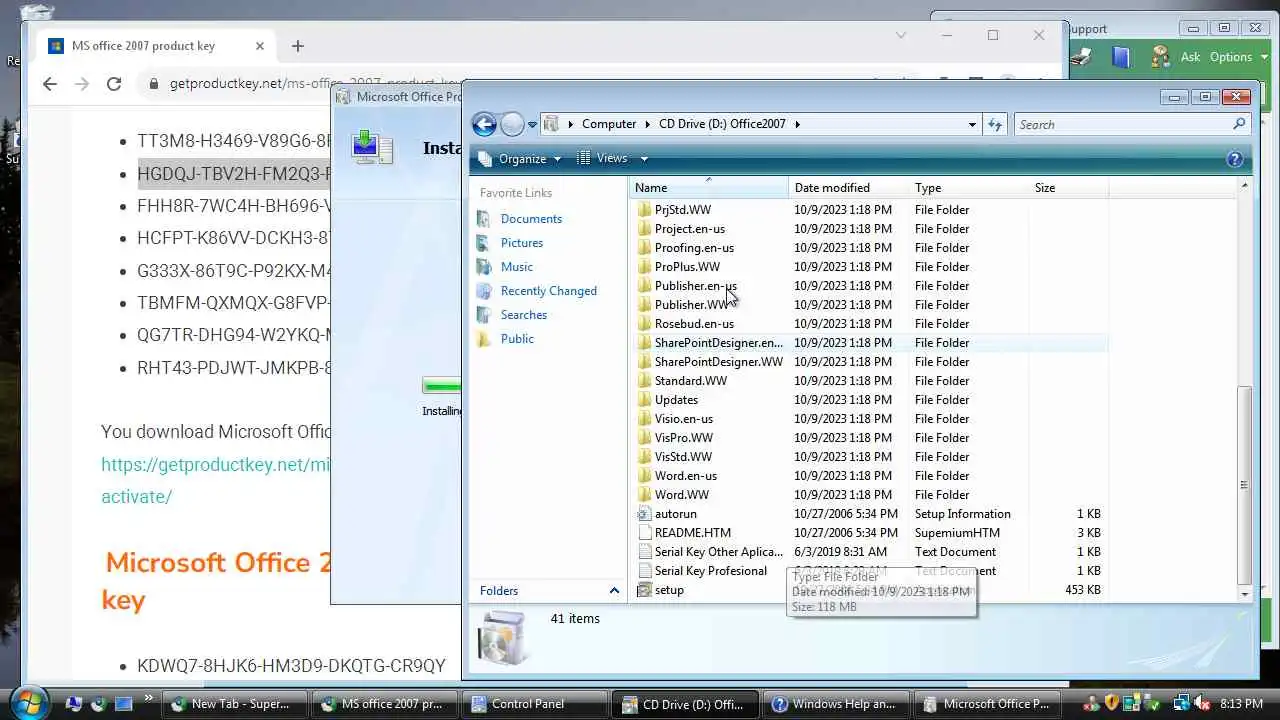Click the Explorer Back navigation arrow
1280x720 pixels.
tap(484, 124)
